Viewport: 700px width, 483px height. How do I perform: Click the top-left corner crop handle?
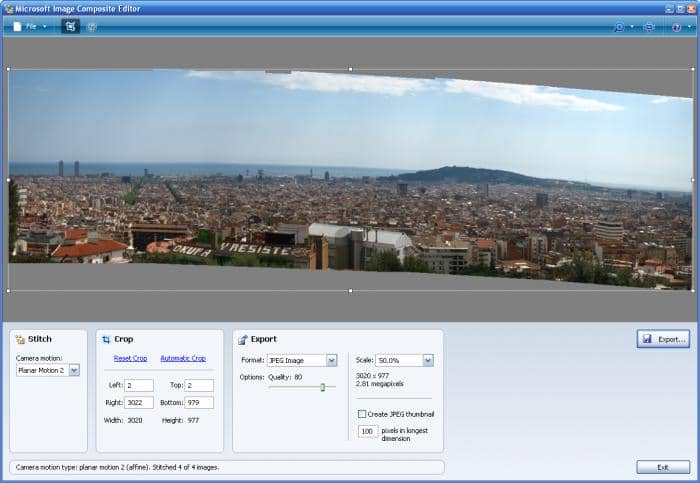[8, 69]
